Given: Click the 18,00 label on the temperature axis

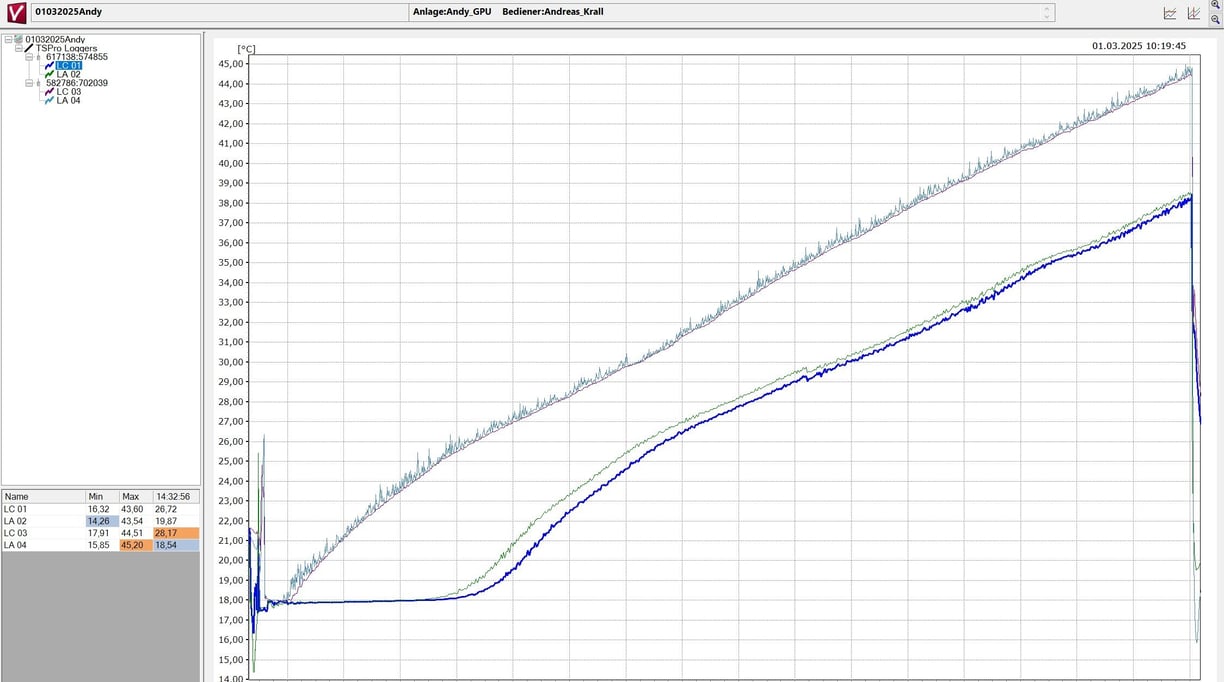Looking at the screenshot, I should [x=229, y=600].
